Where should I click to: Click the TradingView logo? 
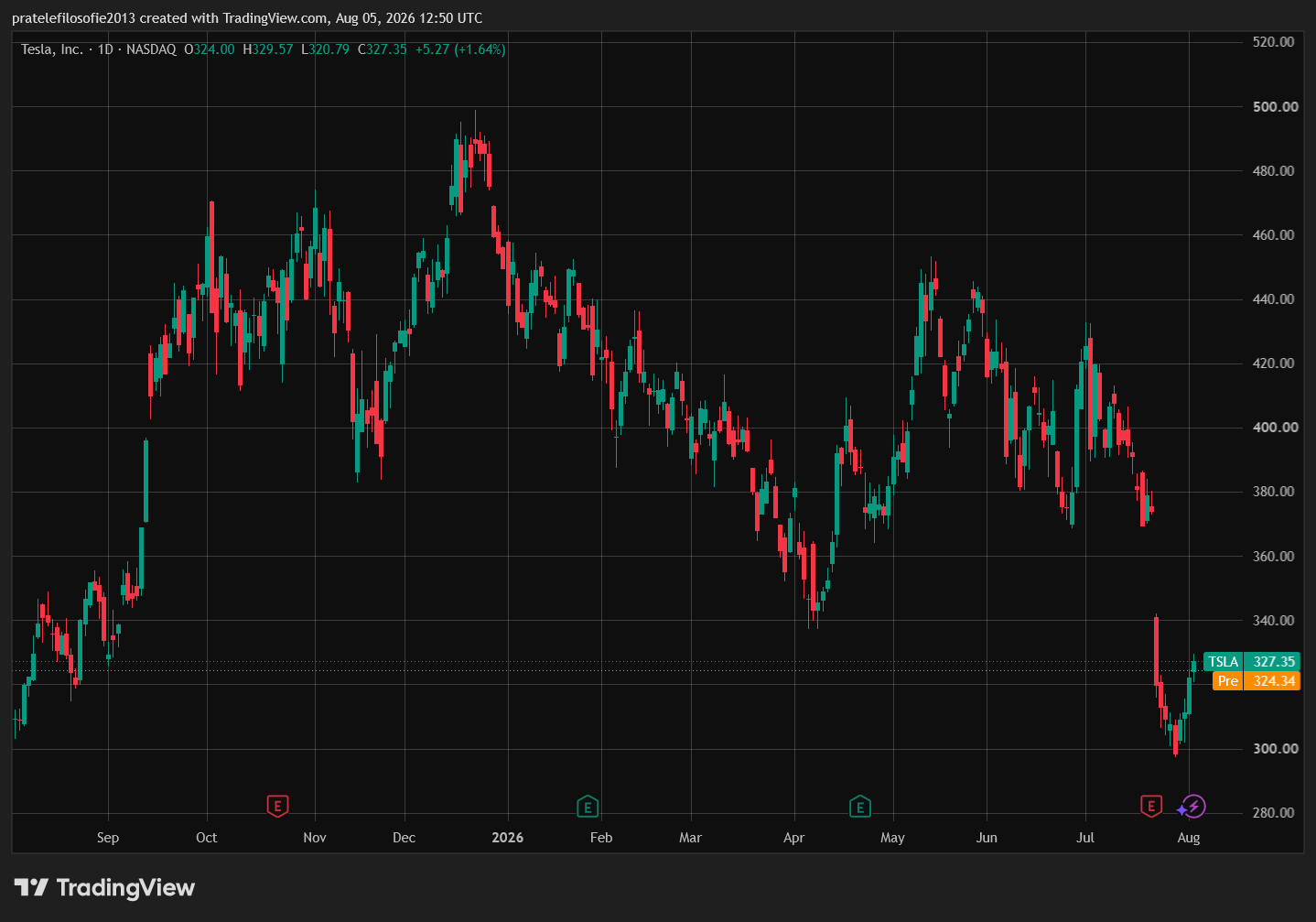click(104, 887)
